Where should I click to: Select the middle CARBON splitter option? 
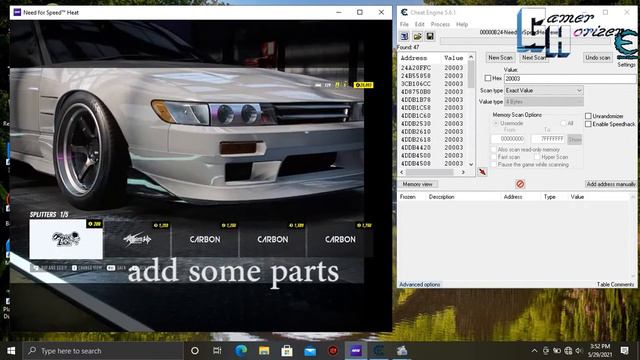[x=273, y=239]
